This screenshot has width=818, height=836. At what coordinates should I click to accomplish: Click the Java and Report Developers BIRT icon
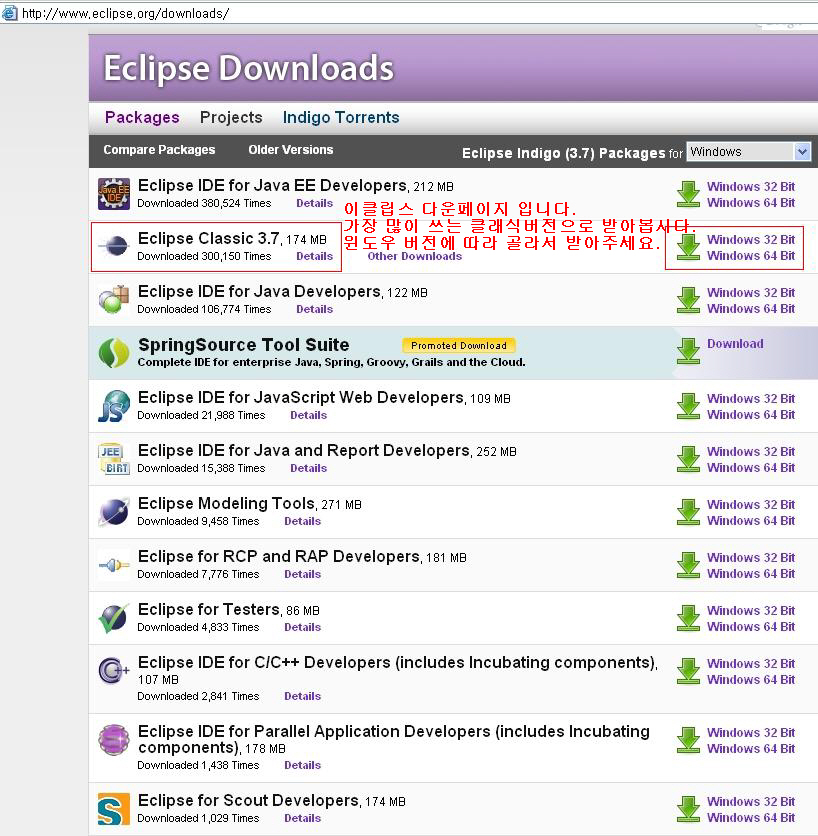(114, 459)
